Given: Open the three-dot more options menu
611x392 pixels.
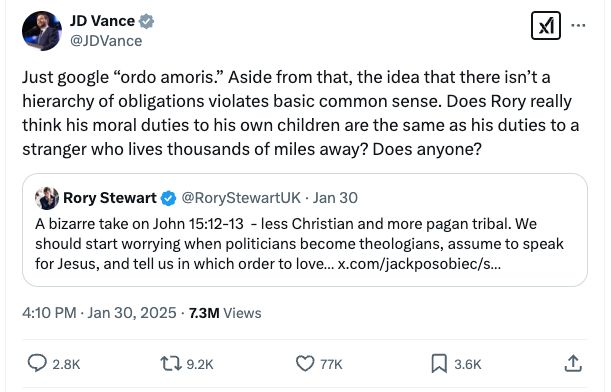Looking at the screenshot, I should pos(578,25).
